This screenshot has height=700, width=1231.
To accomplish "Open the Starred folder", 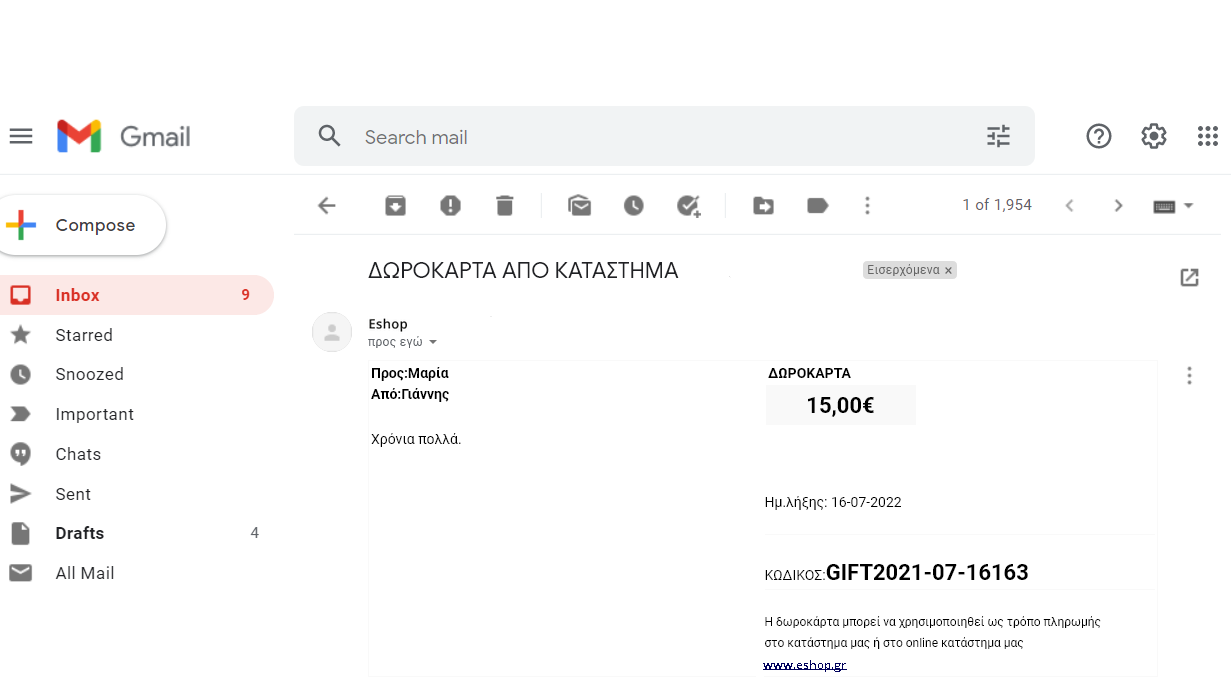I will tap(84, 335).
